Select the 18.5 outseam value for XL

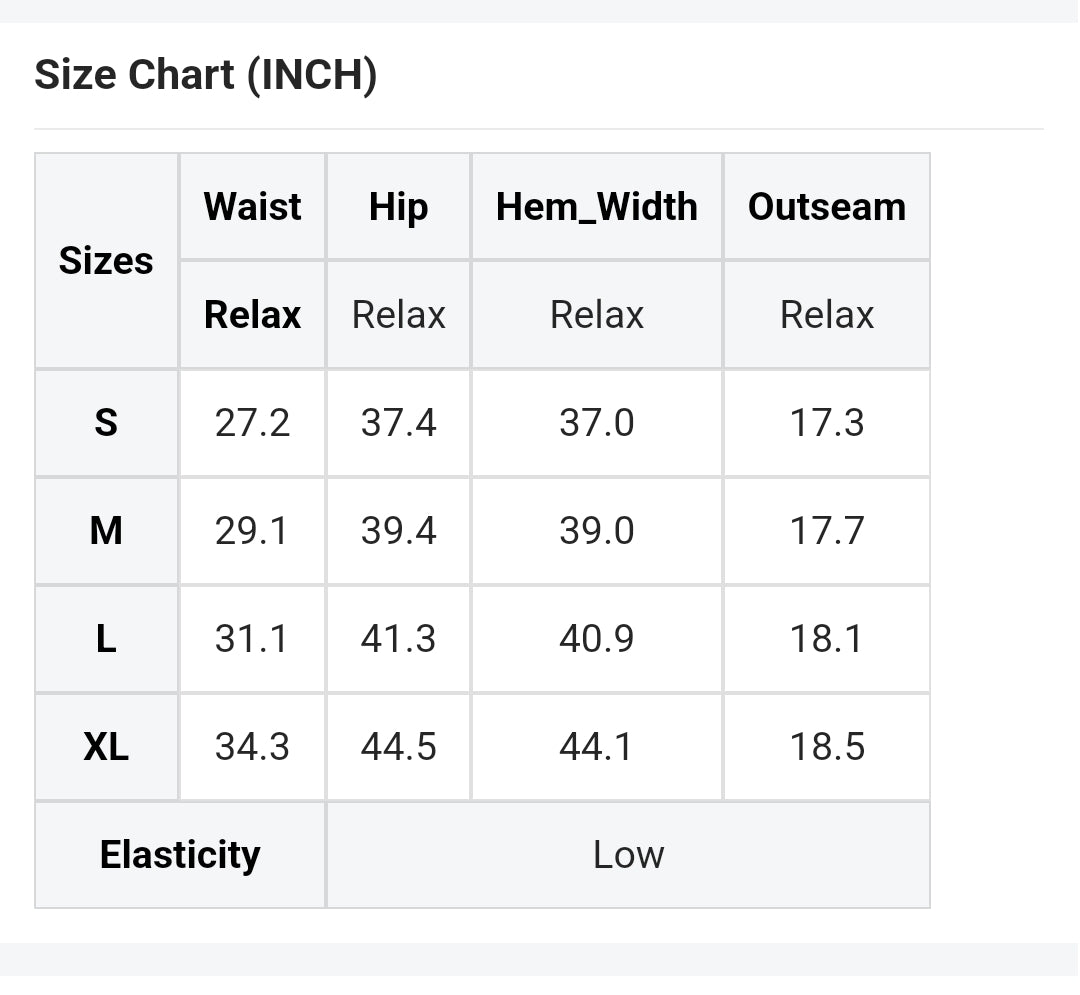point(827,747)
